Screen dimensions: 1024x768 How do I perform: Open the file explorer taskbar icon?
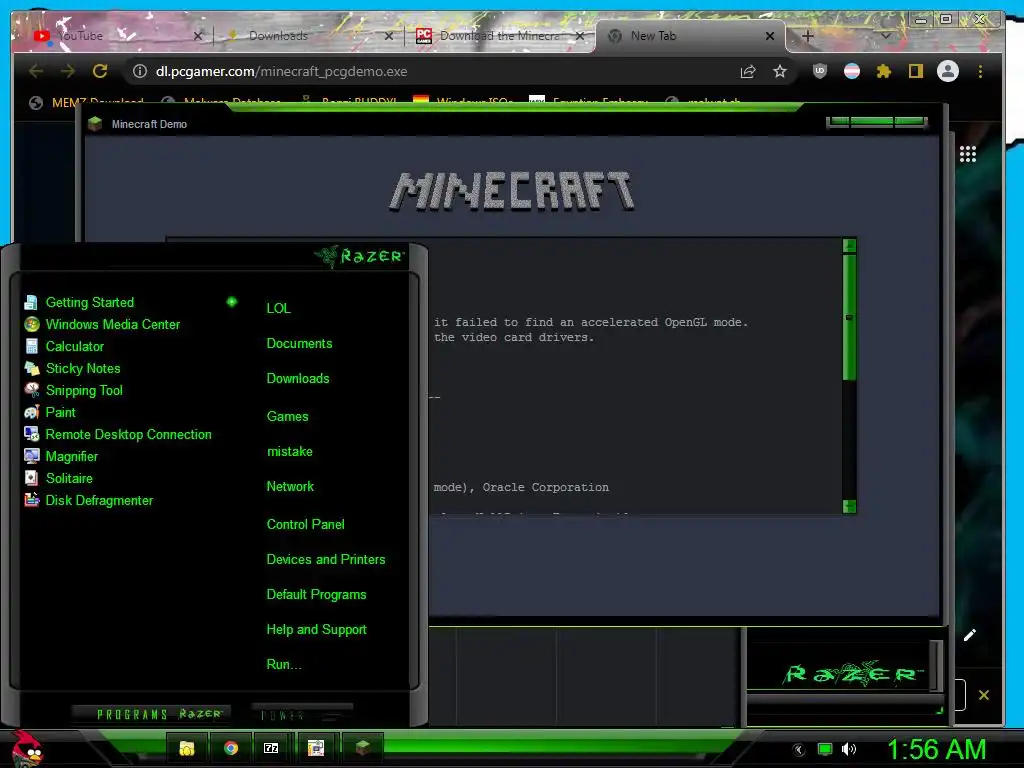point(187,748)
